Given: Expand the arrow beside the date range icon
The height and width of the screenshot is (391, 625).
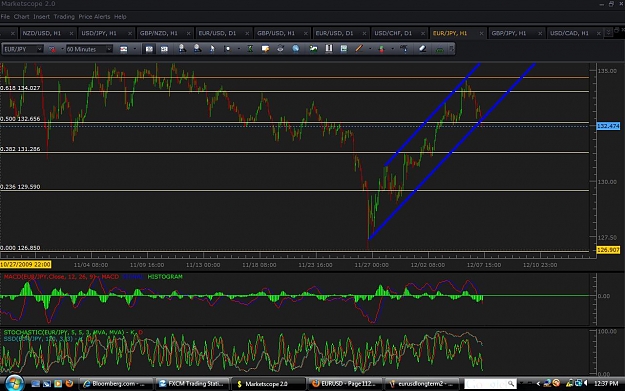Looking at the screenshot, I should click(134, 49).
